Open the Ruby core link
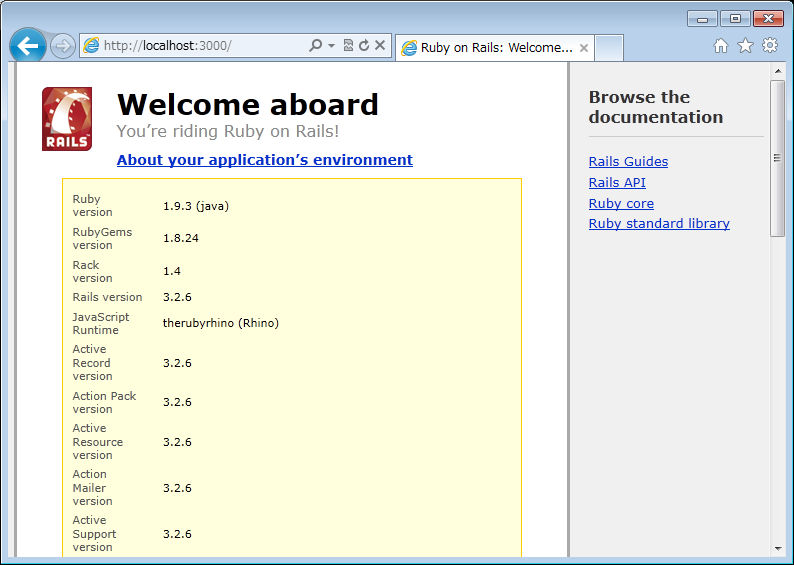The height and width of the screenshot is (565, 794). tap(621, 204)
